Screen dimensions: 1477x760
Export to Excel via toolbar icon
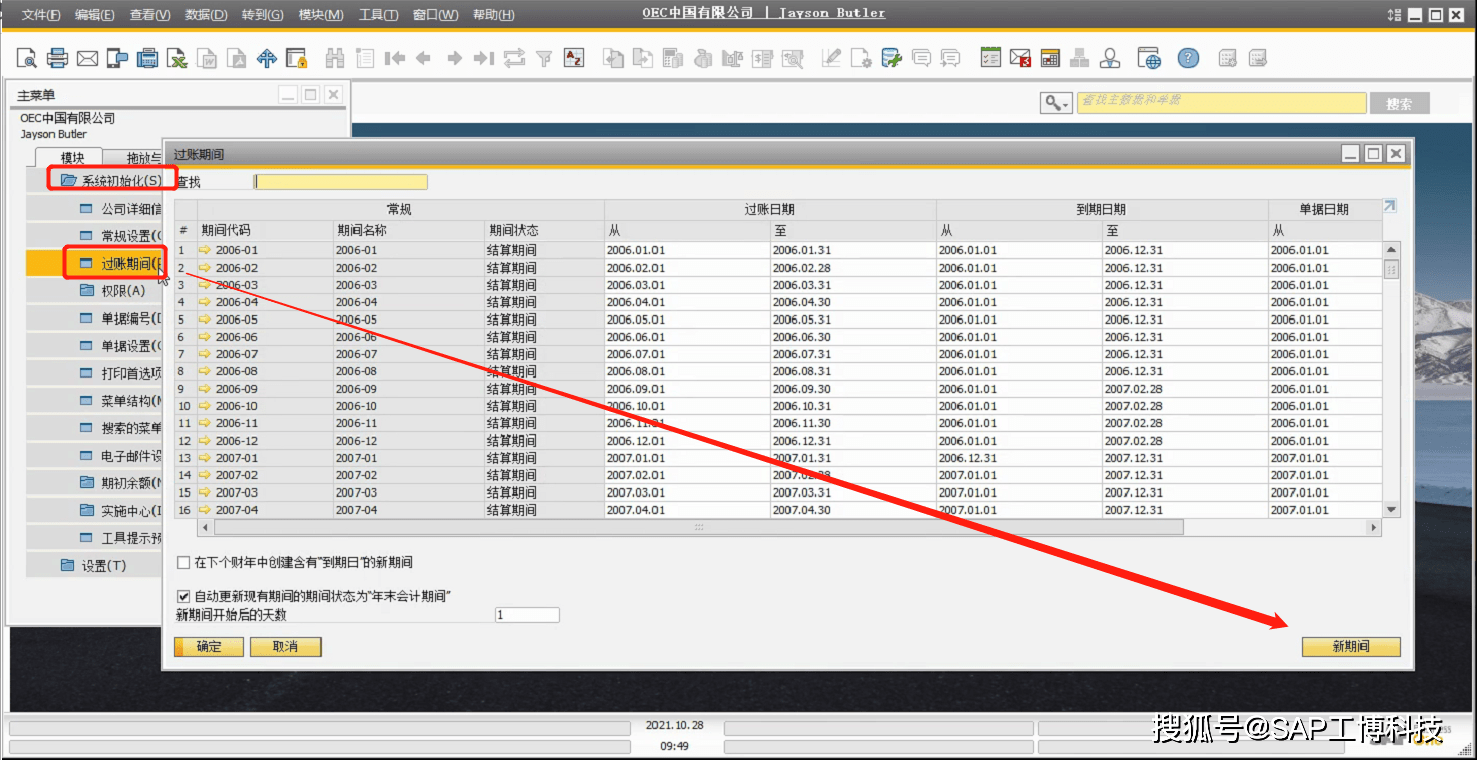click(x=177, y=58)
